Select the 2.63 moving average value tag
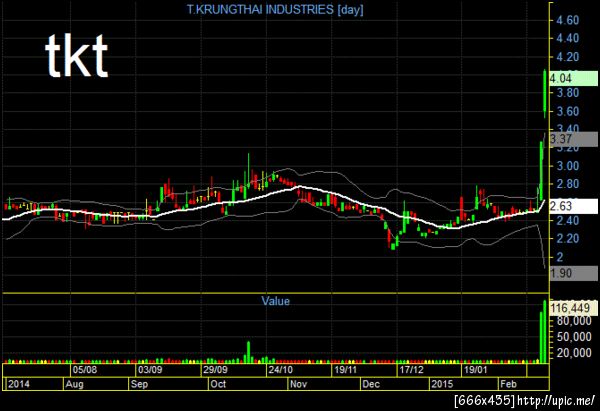 (573, 206)
